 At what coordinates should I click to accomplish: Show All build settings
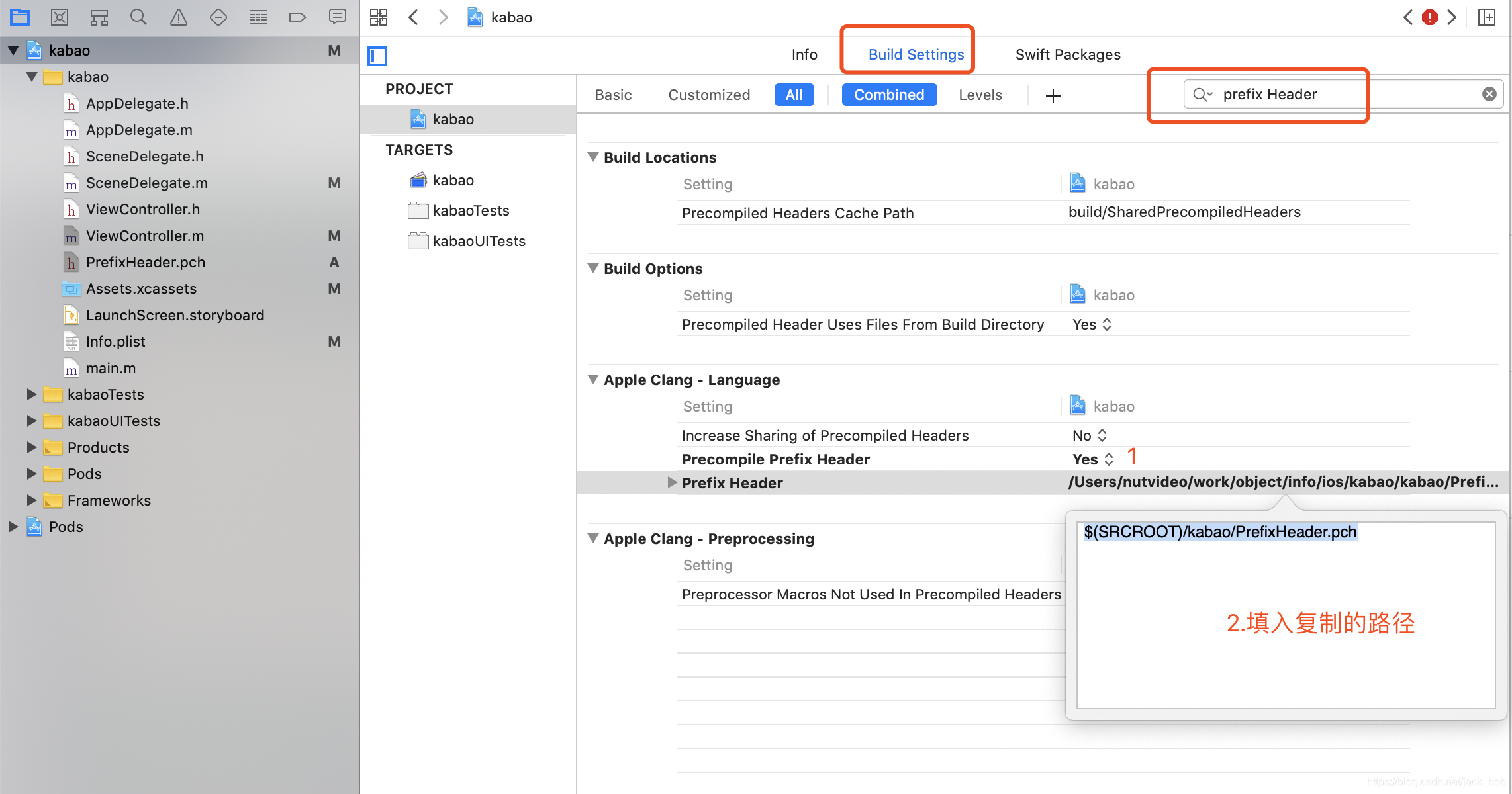(x=794, y=95)
